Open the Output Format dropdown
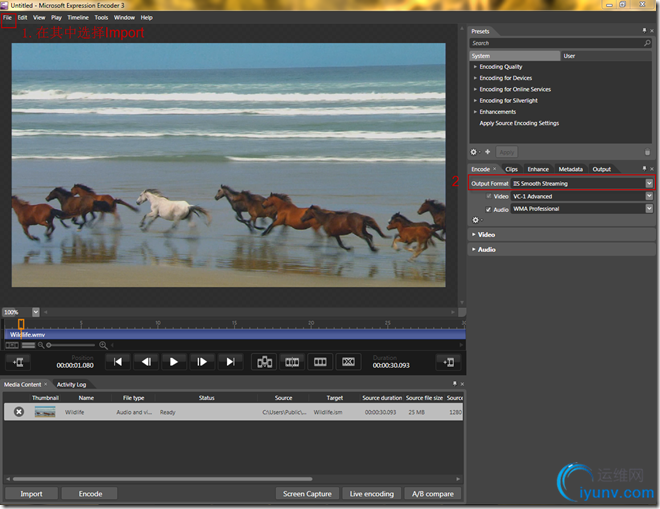 649,183
